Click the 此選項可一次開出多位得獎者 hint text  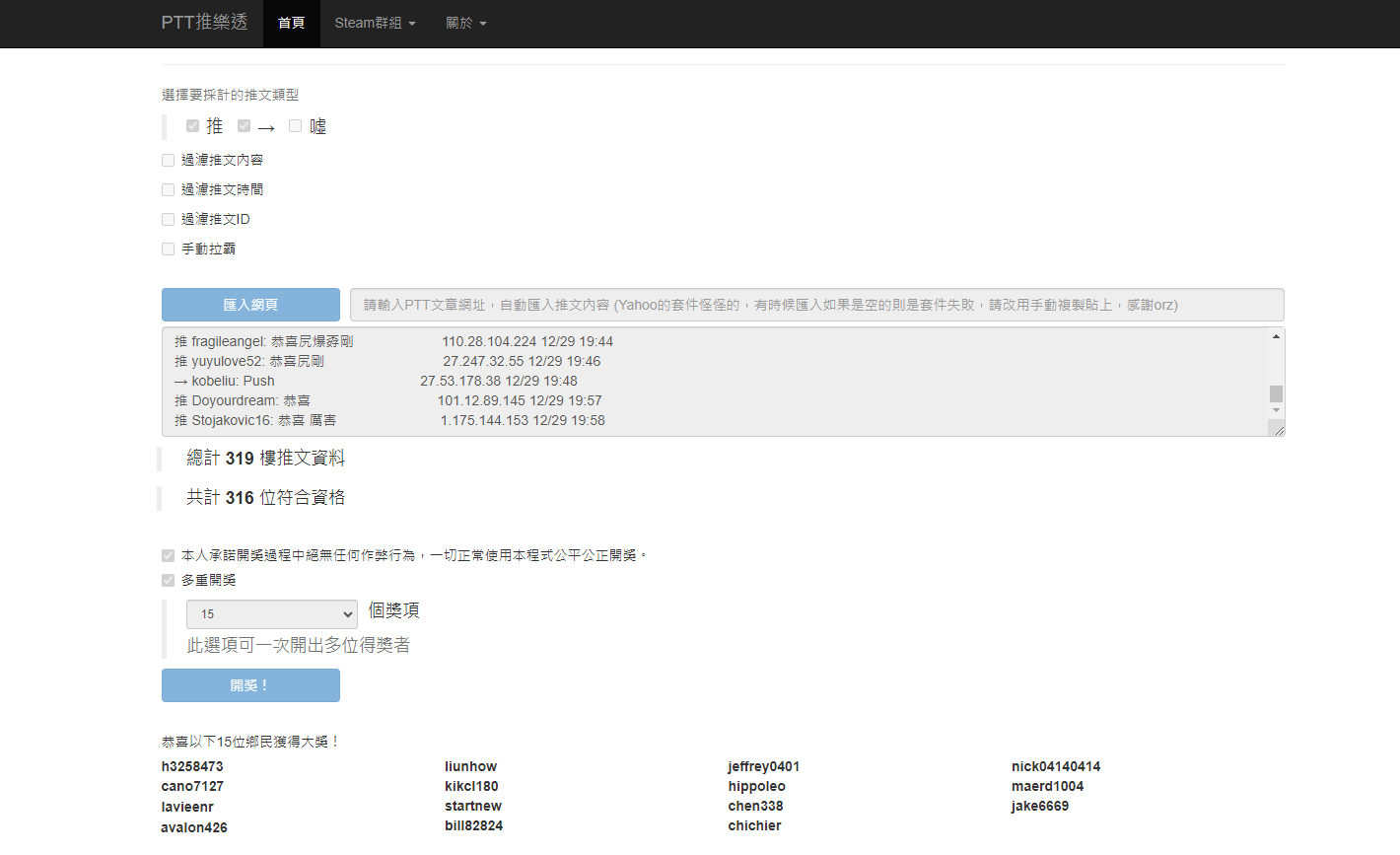tap(299, 645)
